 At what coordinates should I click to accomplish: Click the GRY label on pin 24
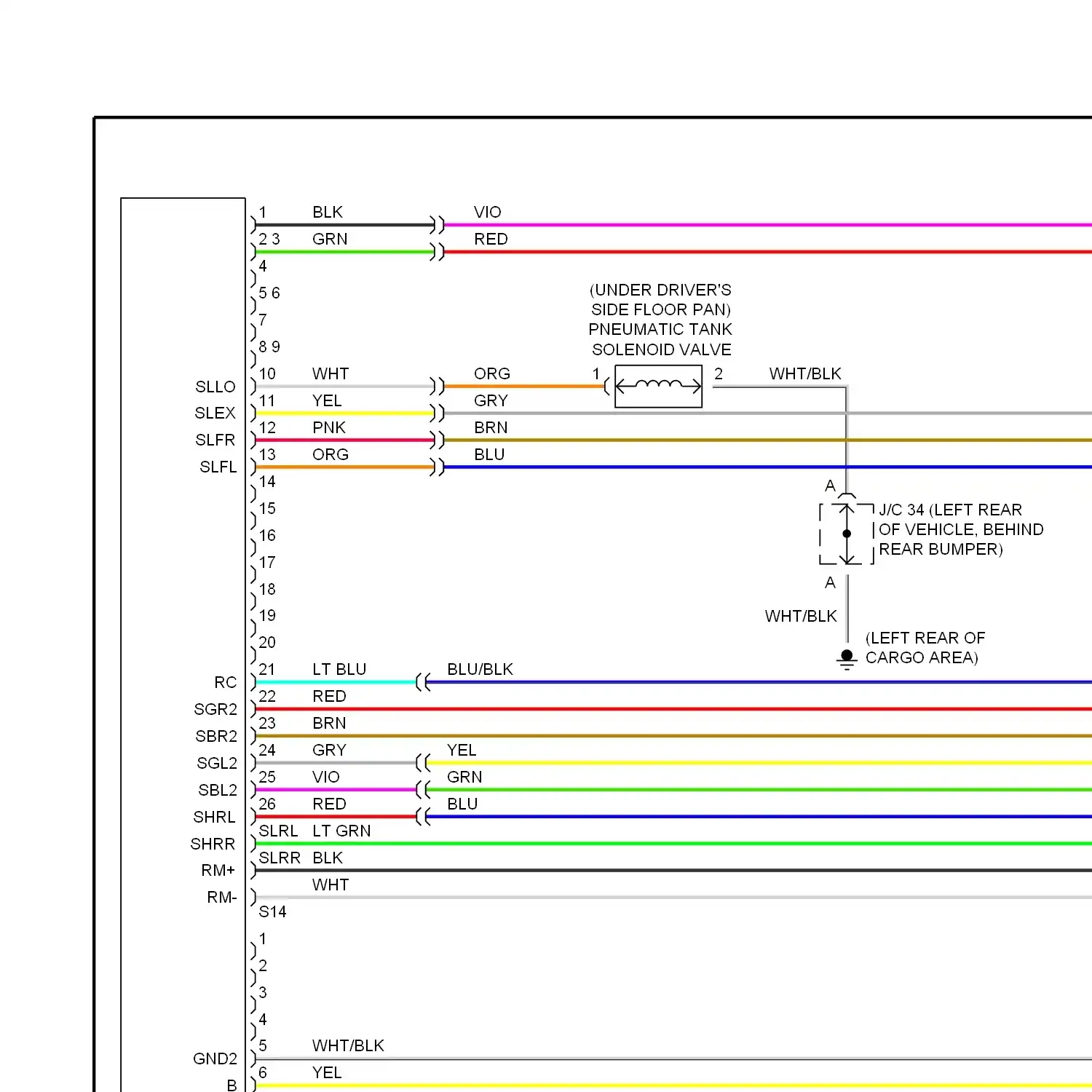click(329, 750)
